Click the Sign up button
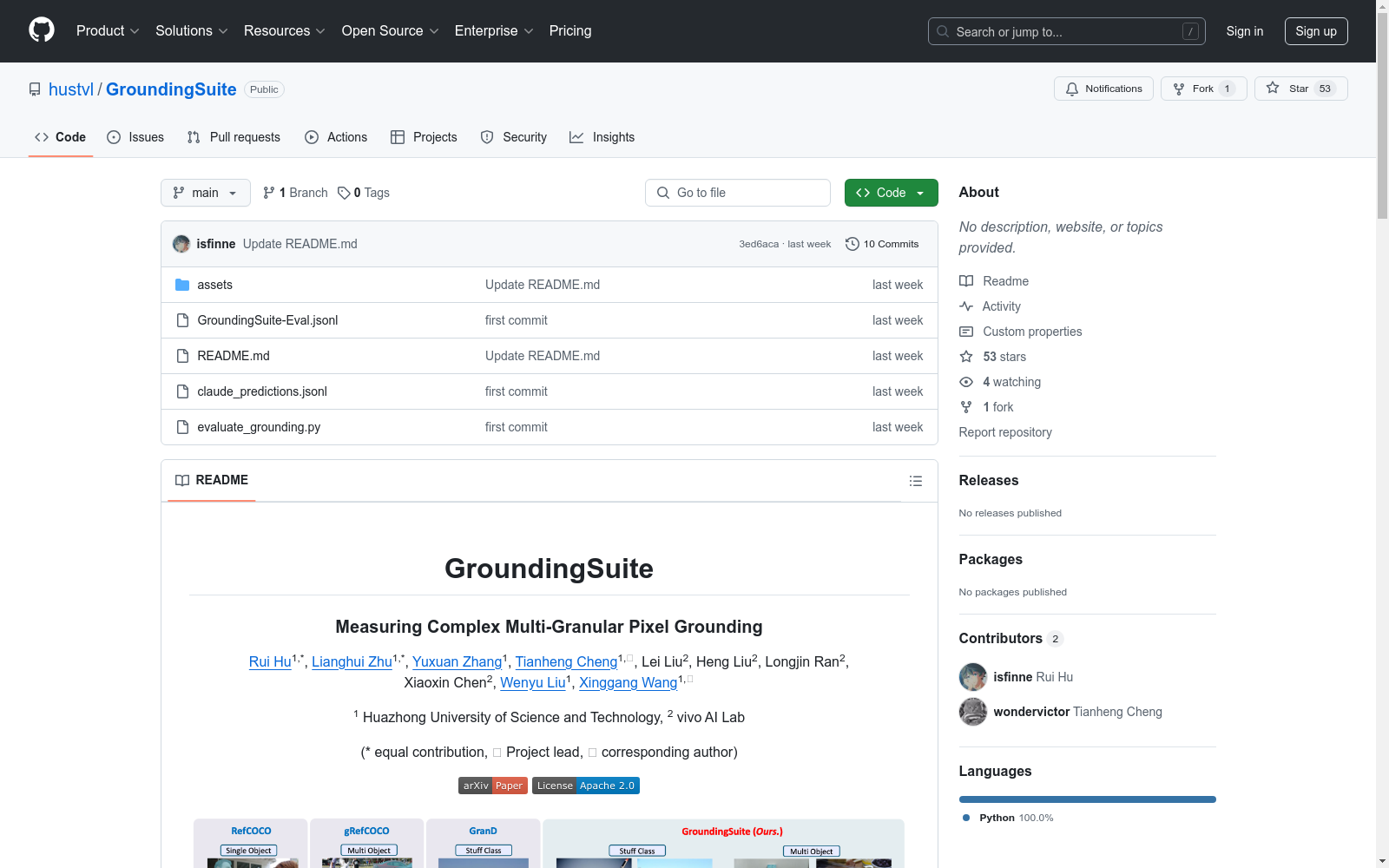The image size is (1389, 868). 1316,31
